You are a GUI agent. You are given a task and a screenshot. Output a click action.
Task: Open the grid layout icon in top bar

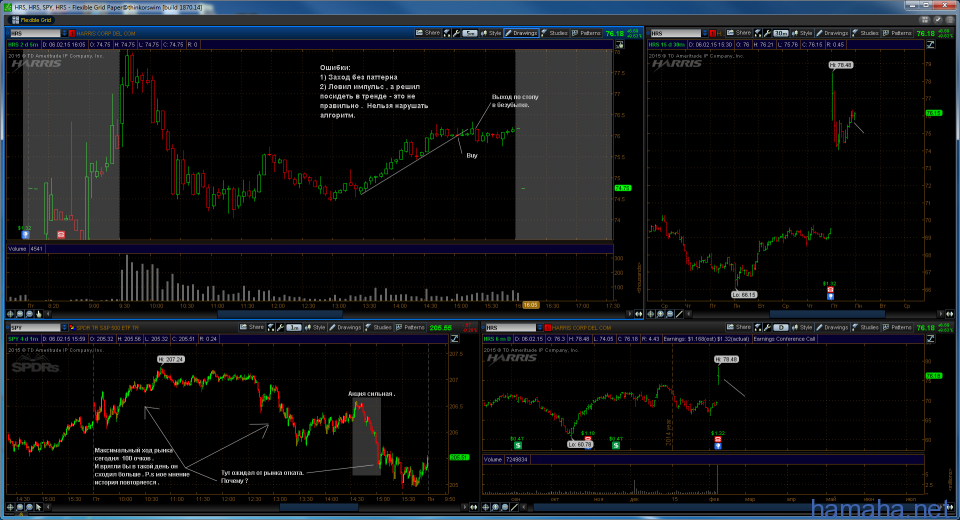[925, 20]
